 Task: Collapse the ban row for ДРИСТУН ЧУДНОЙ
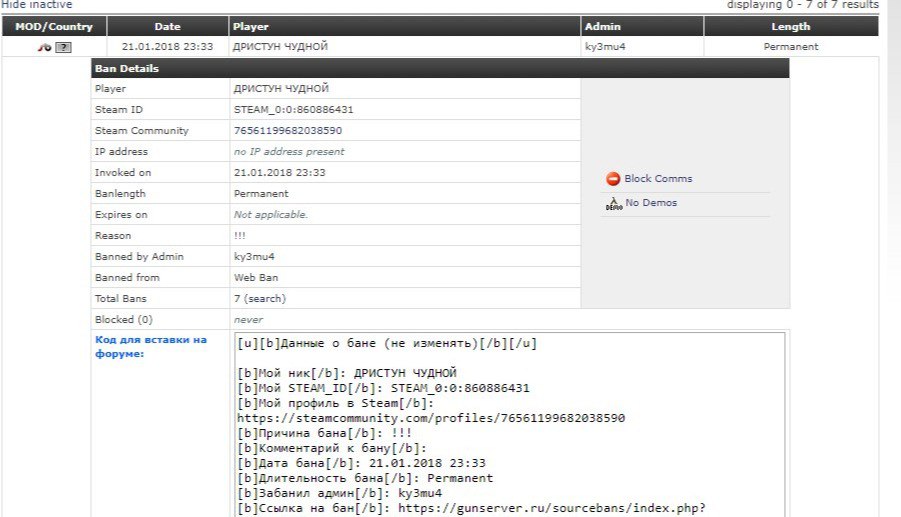click(x=280, y=47)
